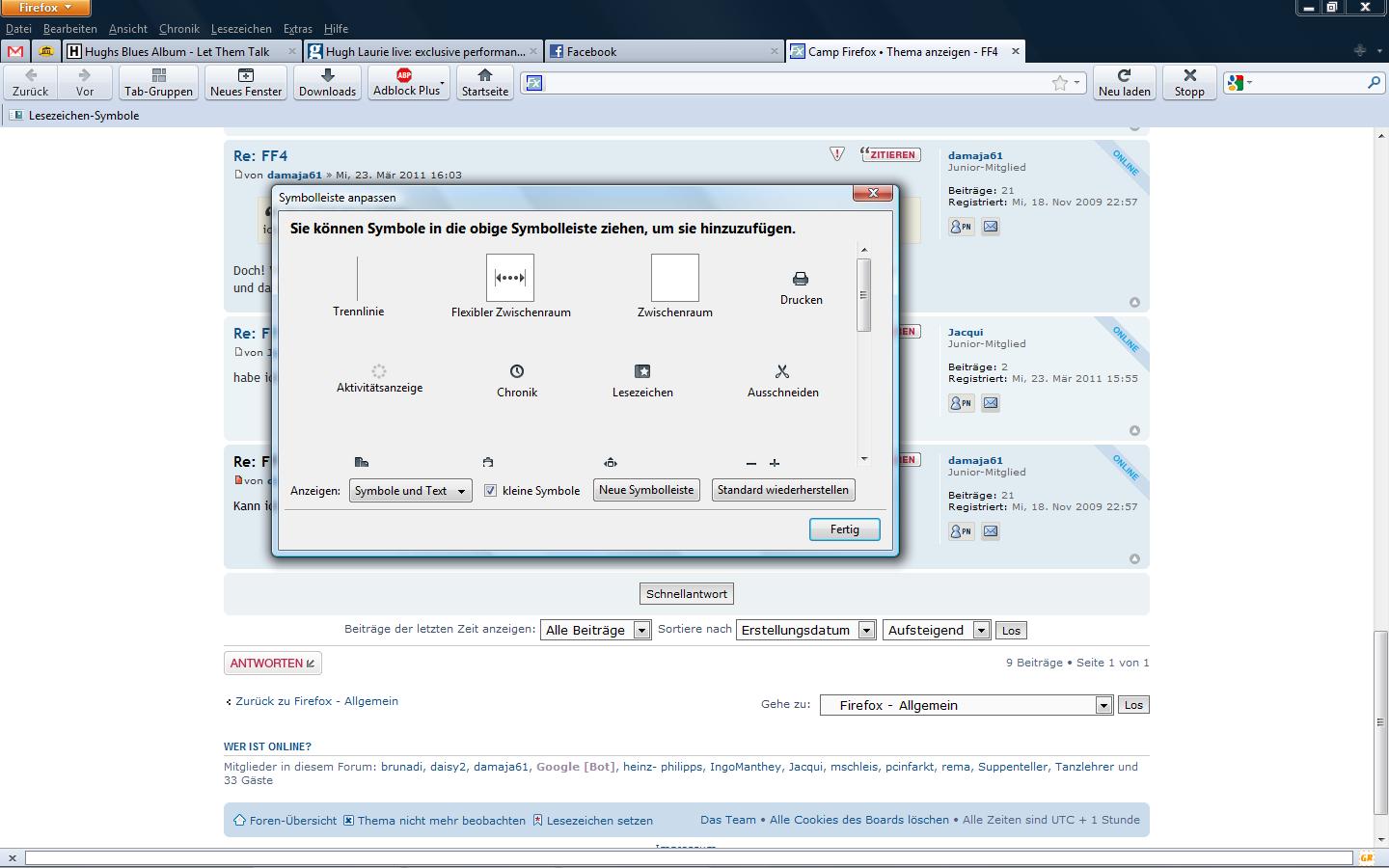The height and width of the screenshot is (868, 1389).
Task: Open the Anzeigen Symbole und Text dropdown
Action: click(x=411, y=491)
